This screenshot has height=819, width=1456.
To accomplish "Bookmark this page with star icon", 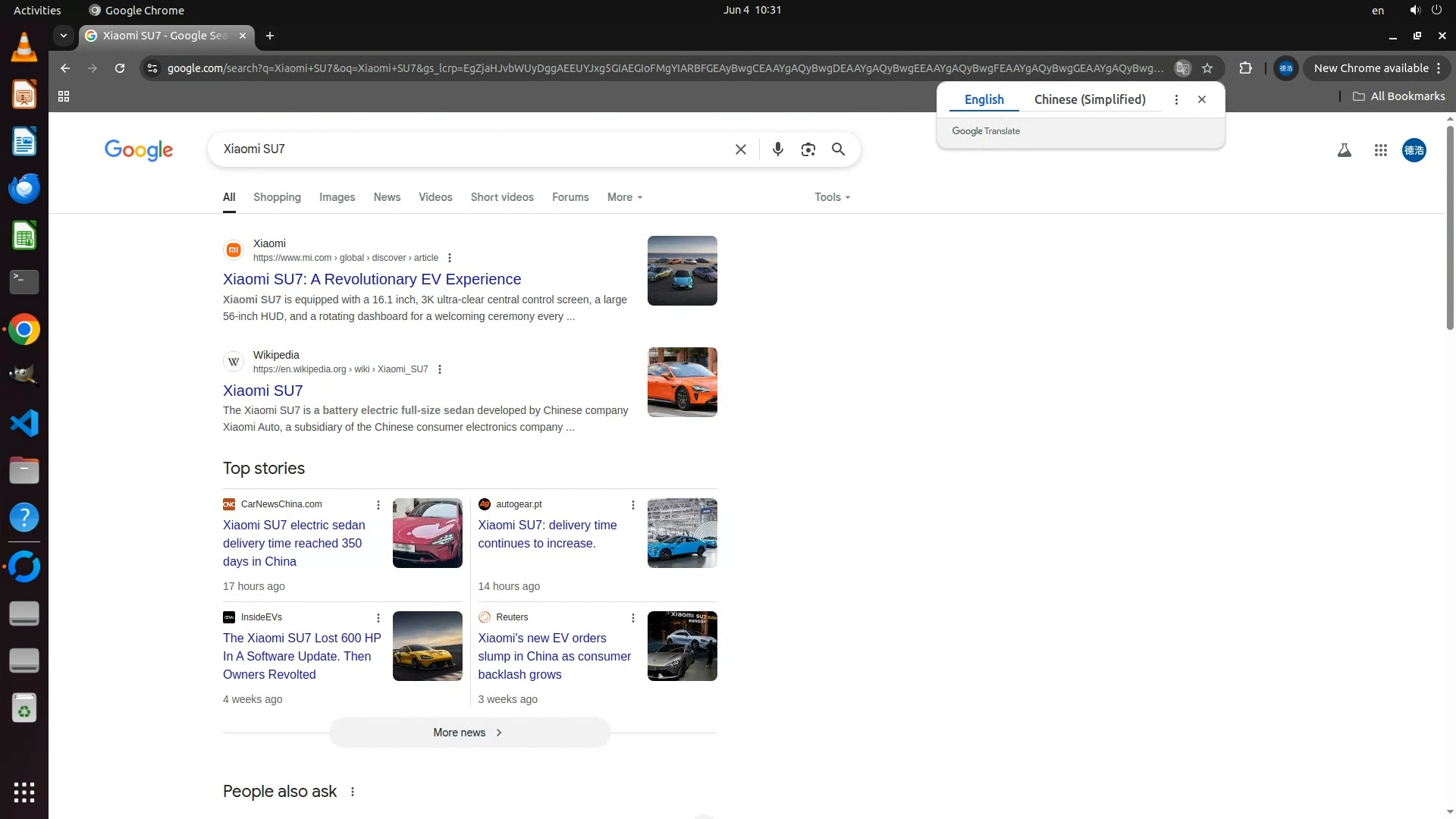I will click(1207, 68).
